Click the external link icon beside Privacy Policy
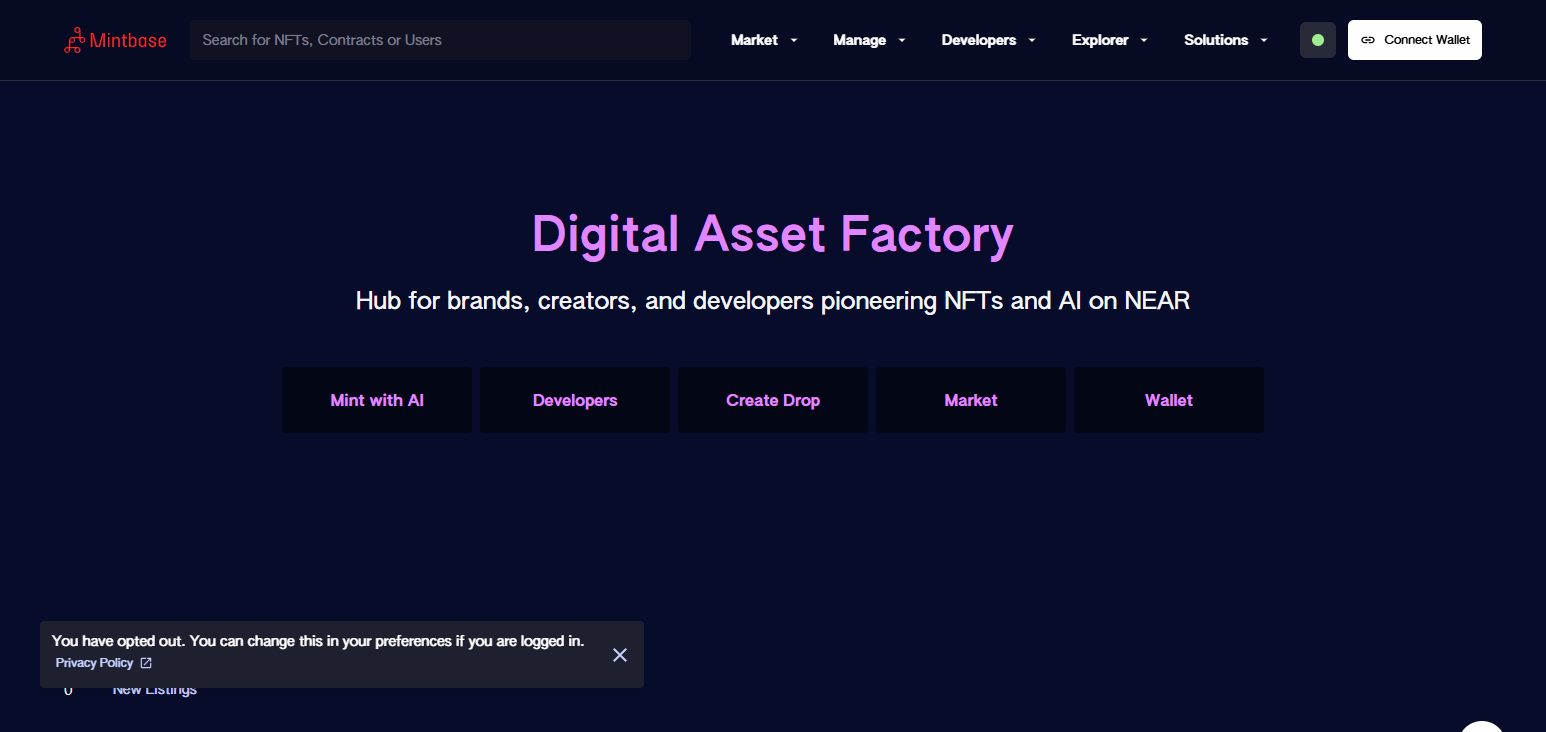1546x732 pixels. [x=146, y=663]
